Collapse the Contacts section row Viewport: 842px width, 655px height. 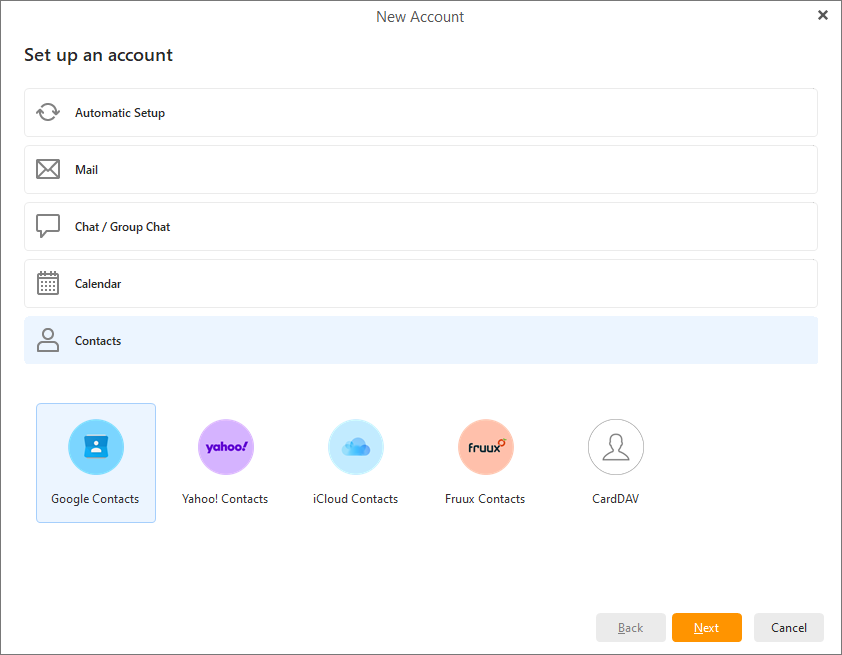click(x=420, y=341)
